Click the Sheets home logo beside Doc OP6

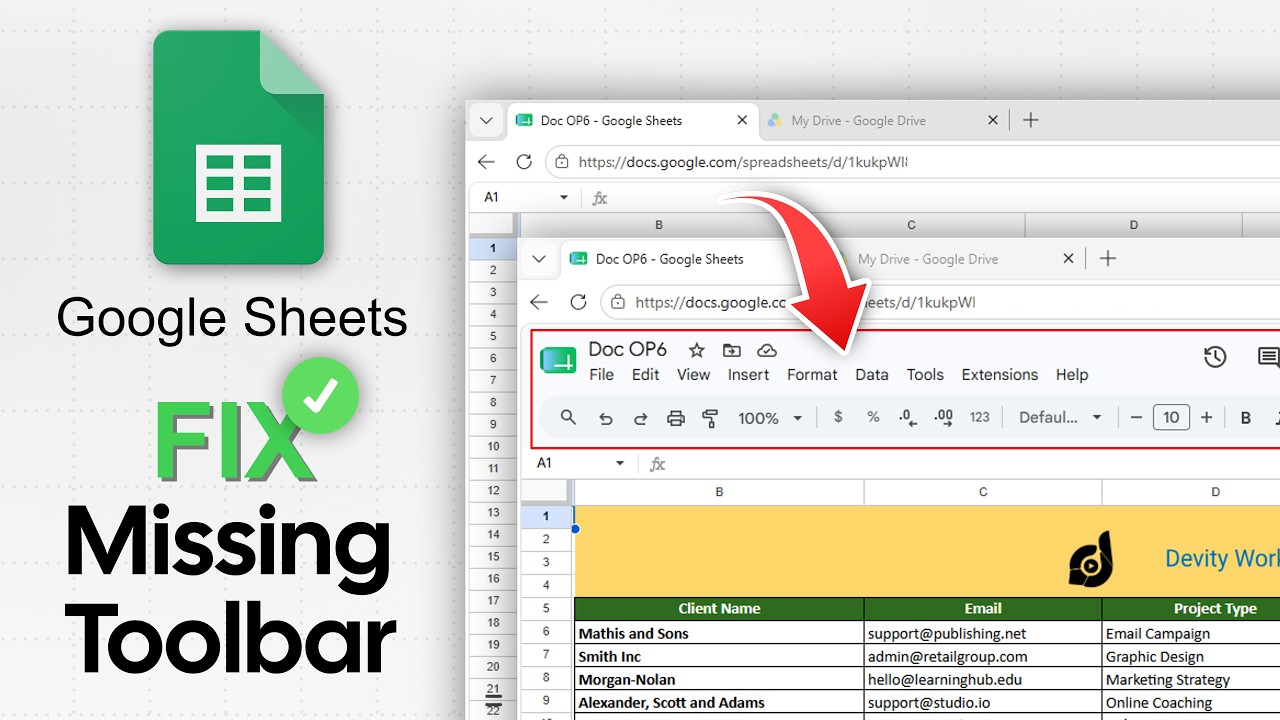click(x=558, y=361)
